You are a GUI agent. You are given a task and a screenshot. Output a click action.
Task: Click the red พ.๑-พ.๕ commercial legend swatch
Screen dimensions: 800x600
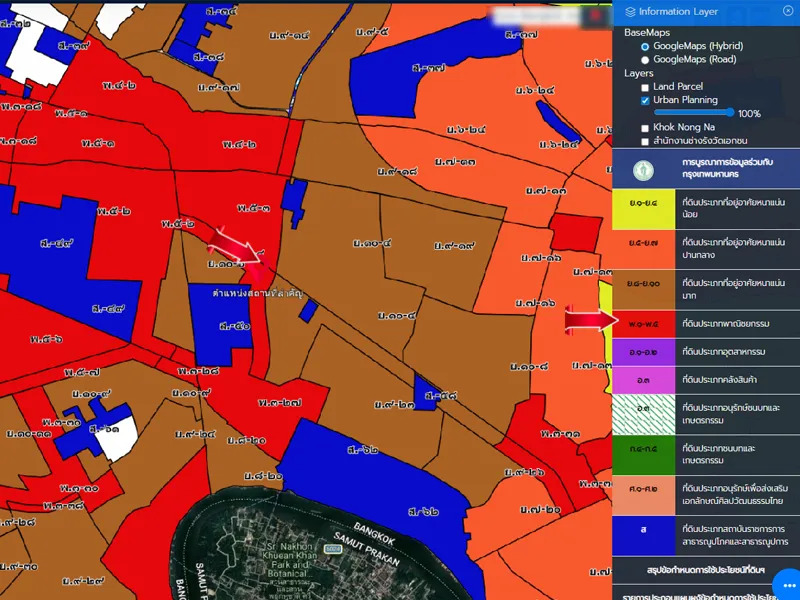click(x=642, y=323)
